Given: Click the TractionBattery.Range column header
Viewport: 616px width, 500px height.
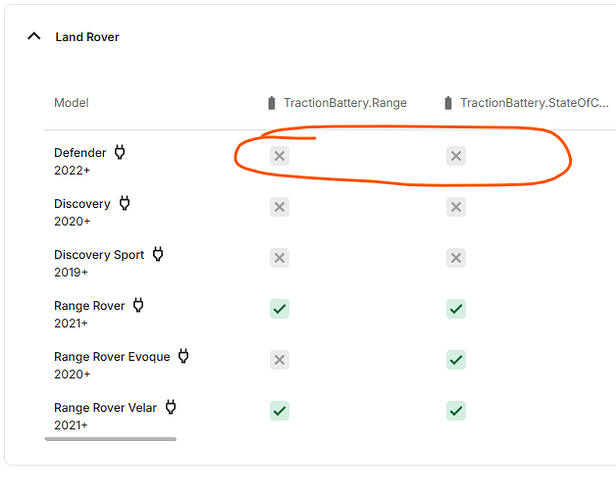Looking at the screenshot, I should coord(345,103).
